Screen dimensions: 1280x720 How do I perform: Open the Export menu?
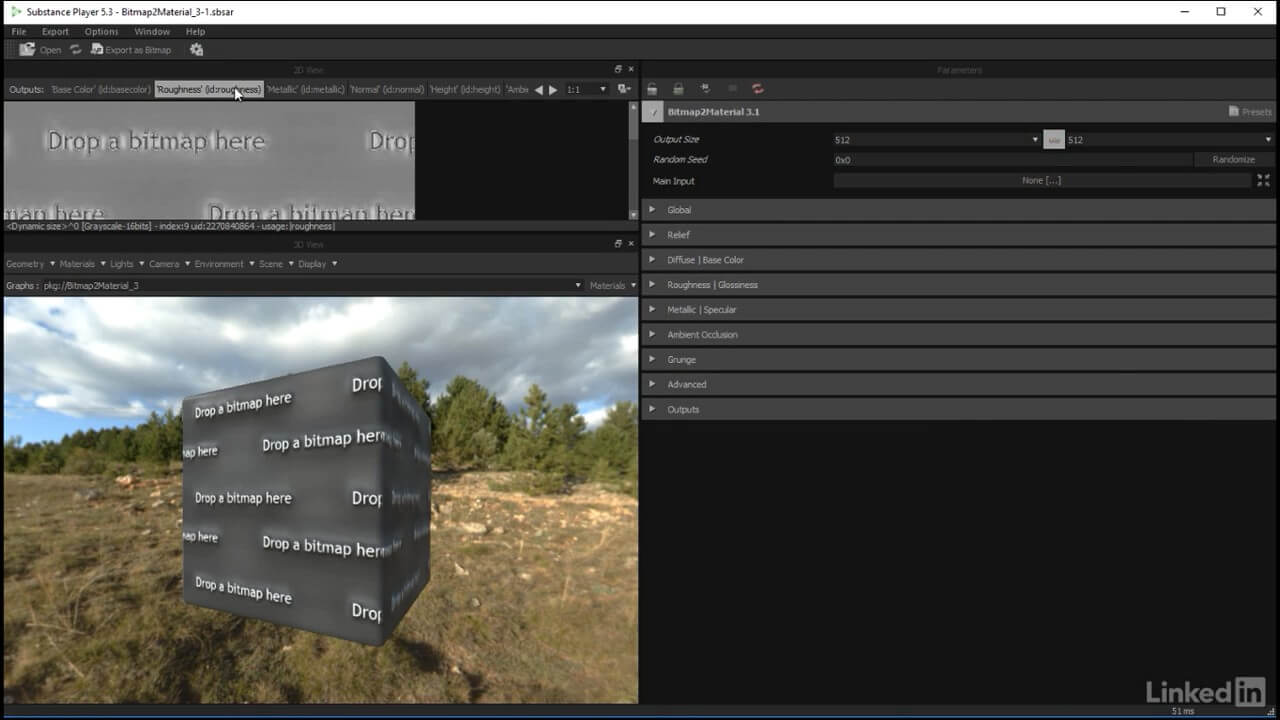coord(55,32)
